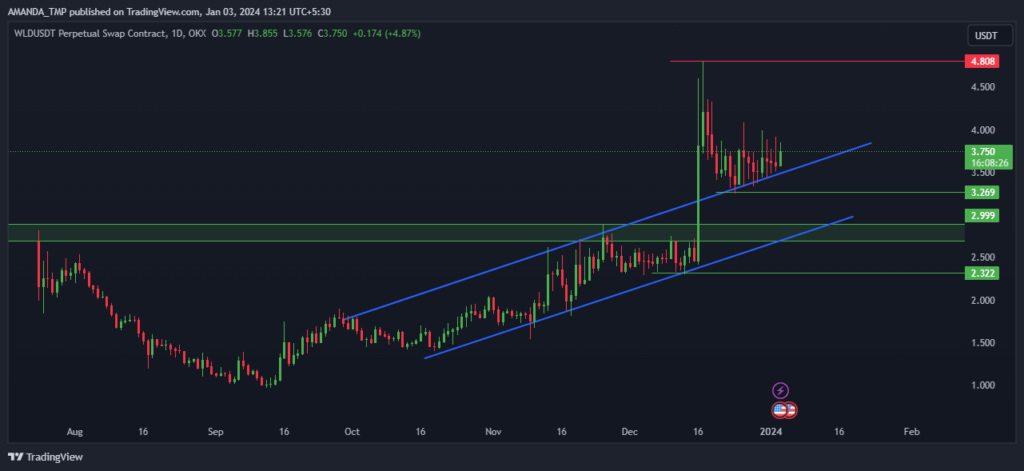Screen dimensions: 1024x471
Task: Click the current price label 3.750
Action: click(982, 152)
